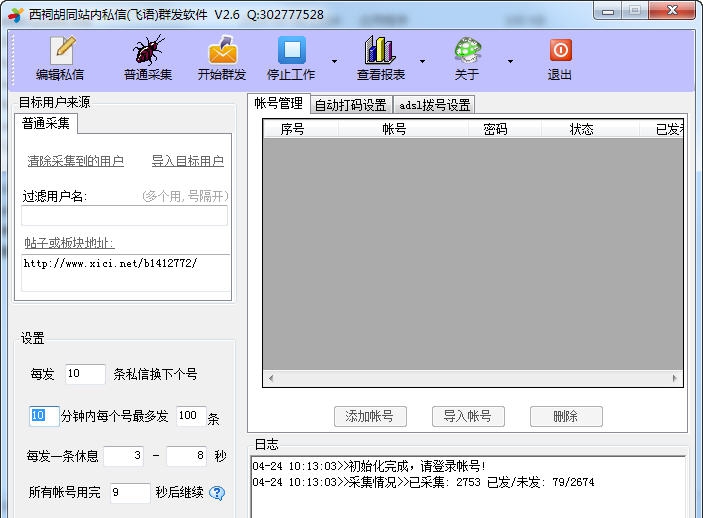The image size is (703, 518).
Task: Start mass sending with 开始群发 icon
Action: coord(221,51)
